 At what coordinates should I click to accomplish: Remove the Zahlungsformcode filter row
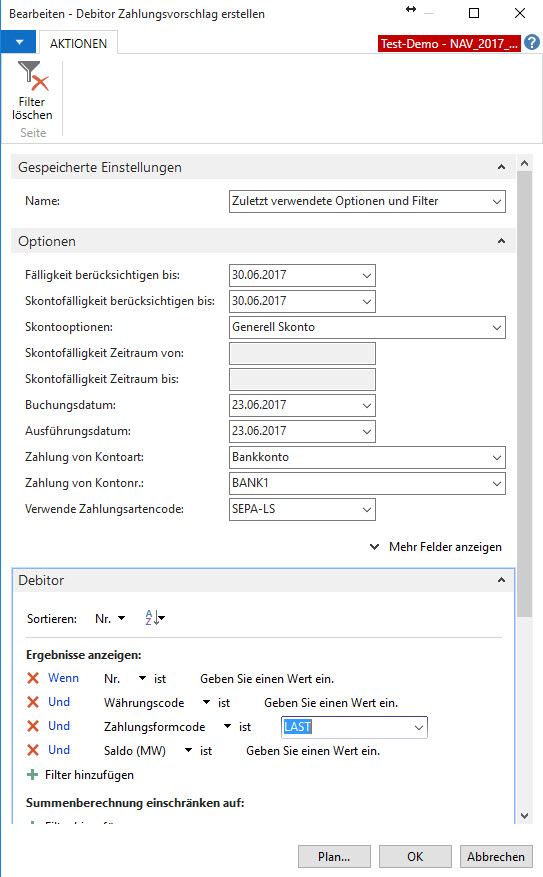coord(33,727)
